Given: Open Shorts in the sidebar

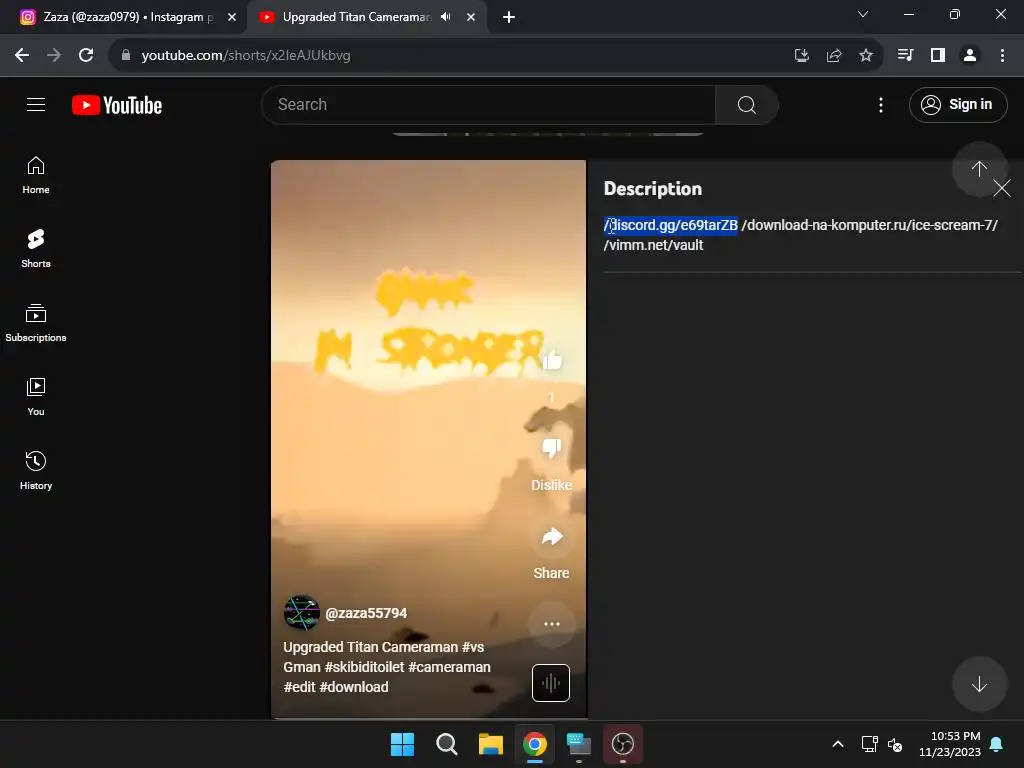Looking at the screenshot, I should click(36, 249).
